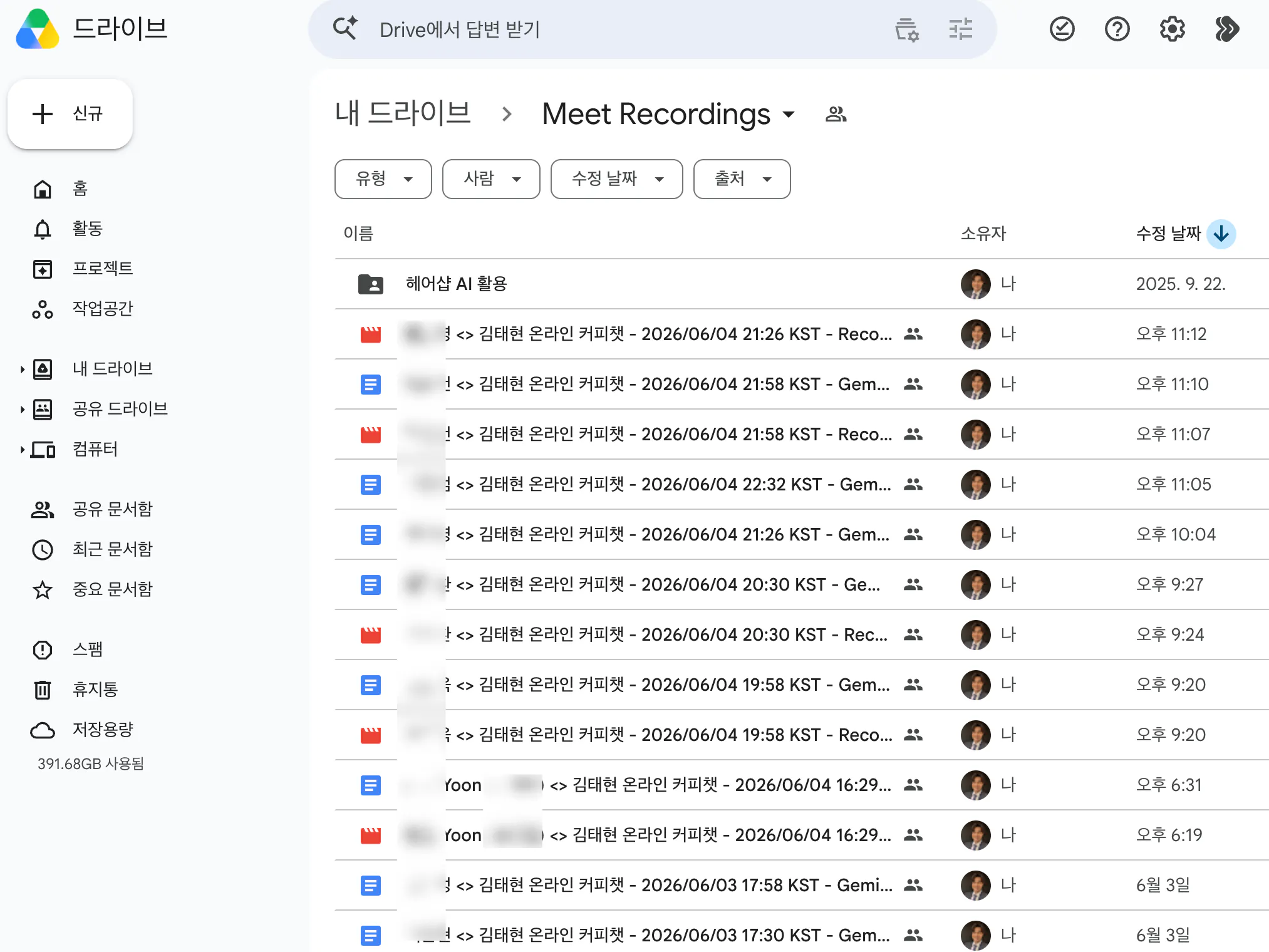Click the shared folder icon of 헤어샵 AI 활용
Image resolution: width=1269 pixels, height=952 pixels.
371,284
